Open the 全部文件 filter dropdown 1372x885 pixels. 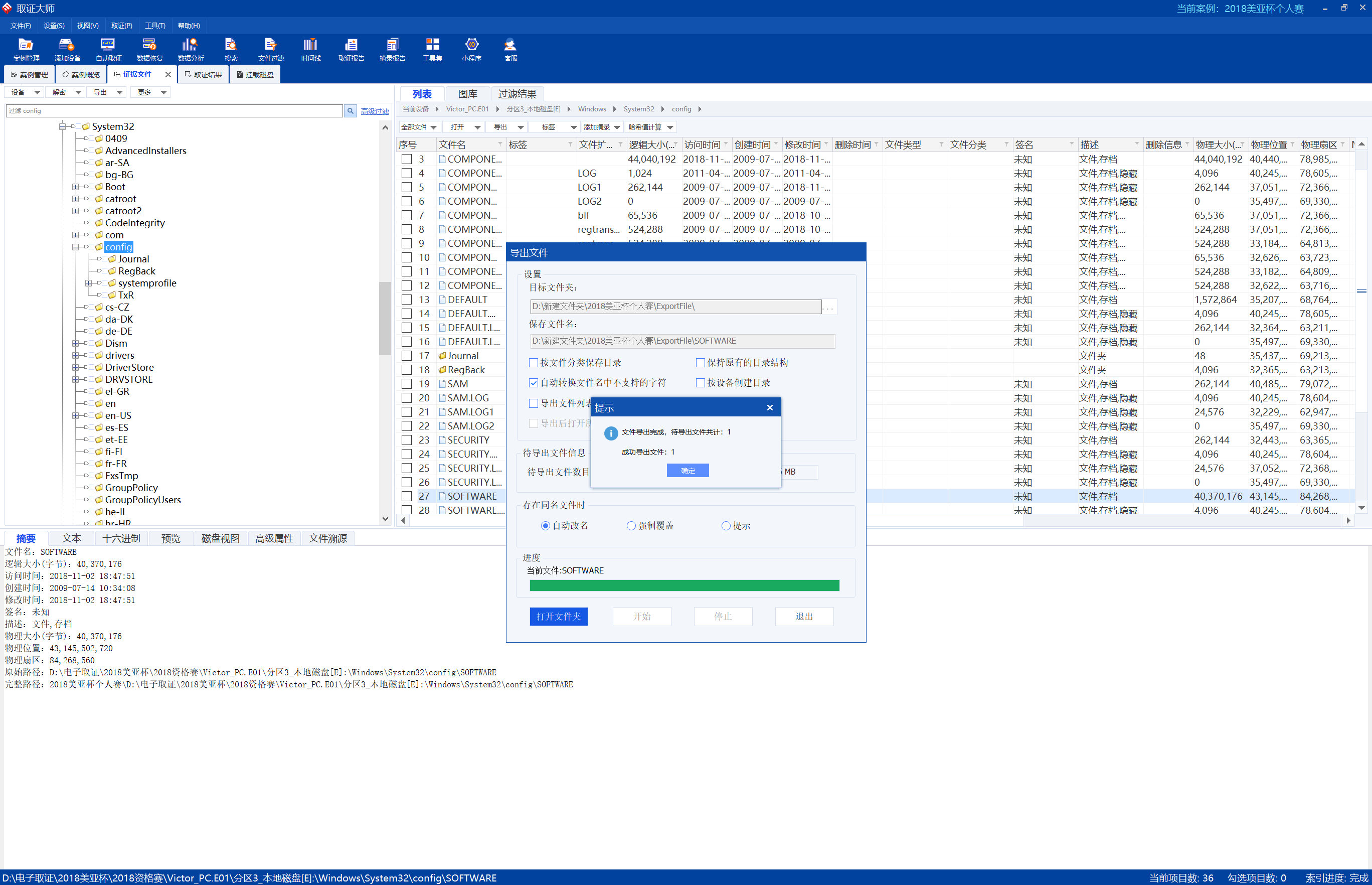pyautogui.click(x=419, y=127)
